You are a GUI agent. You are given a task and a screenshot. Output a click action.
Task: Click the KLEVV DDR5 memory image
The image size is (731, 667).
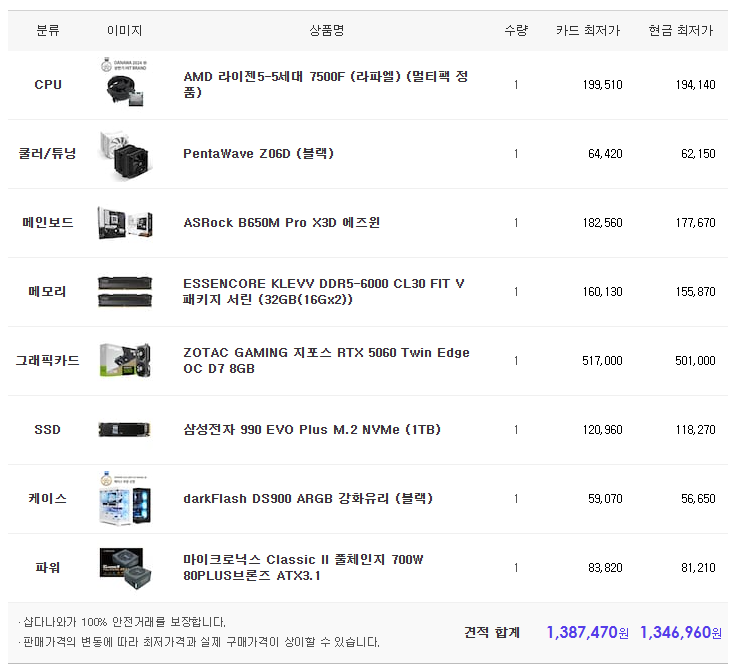pyautogui.click(x=124, y=292)
